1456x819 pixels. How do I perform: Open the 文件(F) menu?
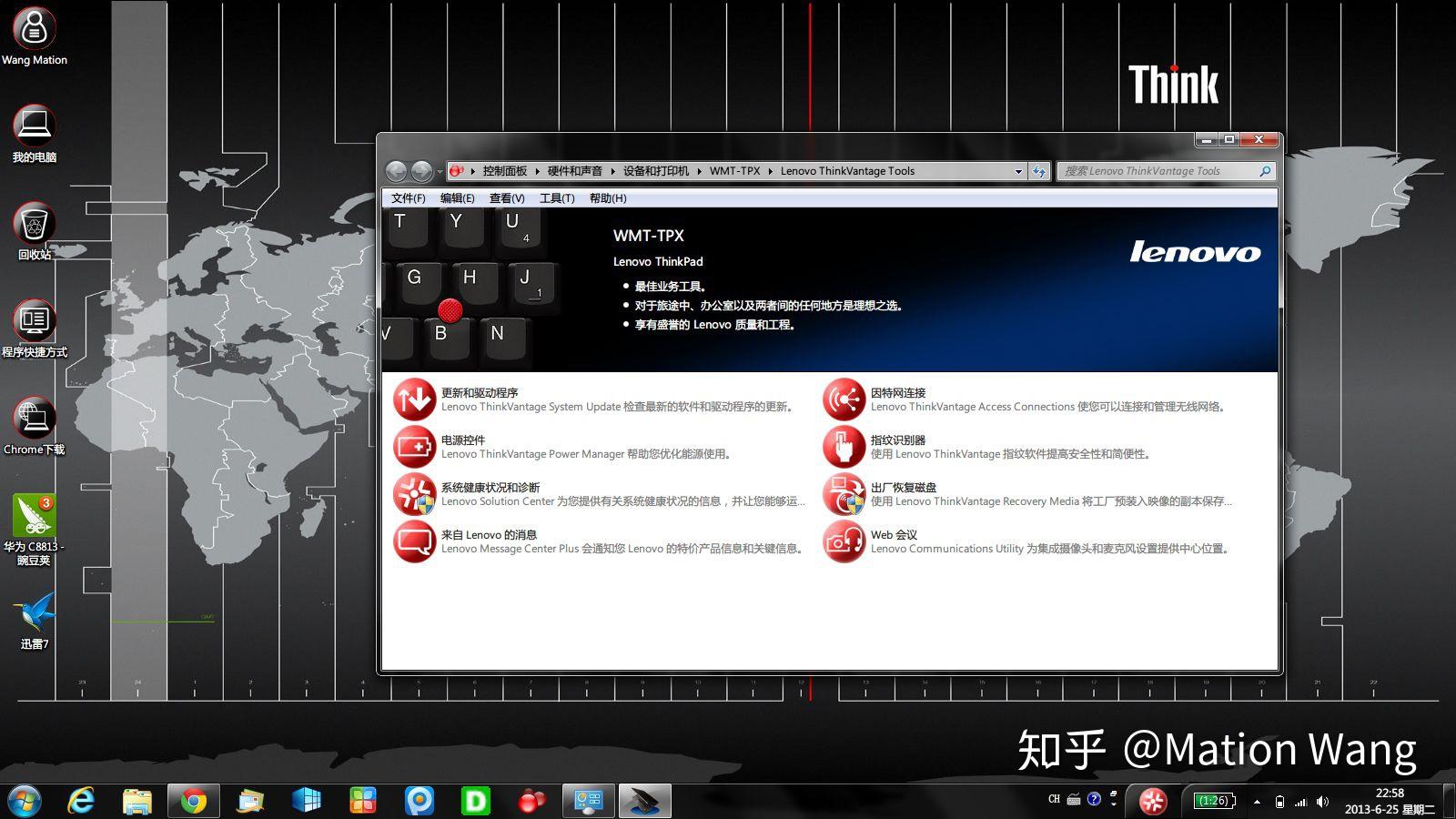coord(407,197)
